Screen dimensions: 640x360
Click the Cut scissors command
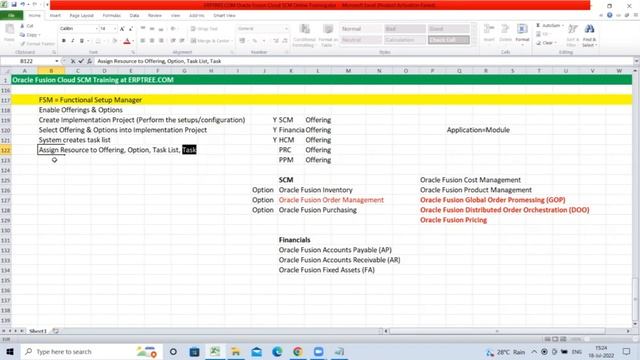coord(27,26)
